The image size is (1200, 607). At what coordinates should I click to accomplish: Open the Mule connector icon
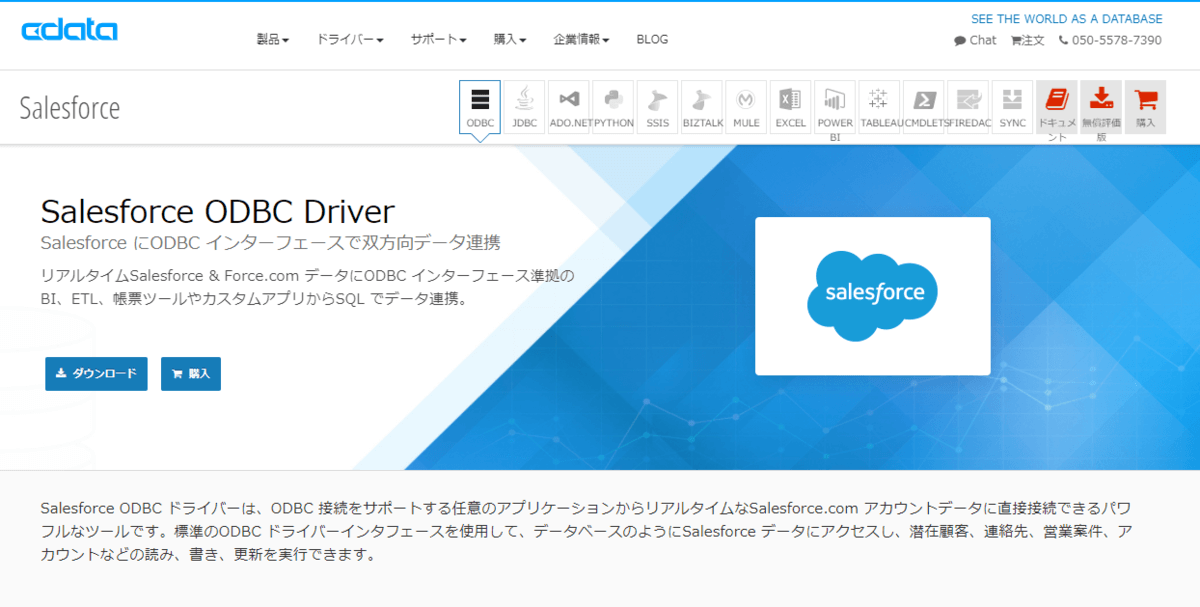[x=746, y=107]
